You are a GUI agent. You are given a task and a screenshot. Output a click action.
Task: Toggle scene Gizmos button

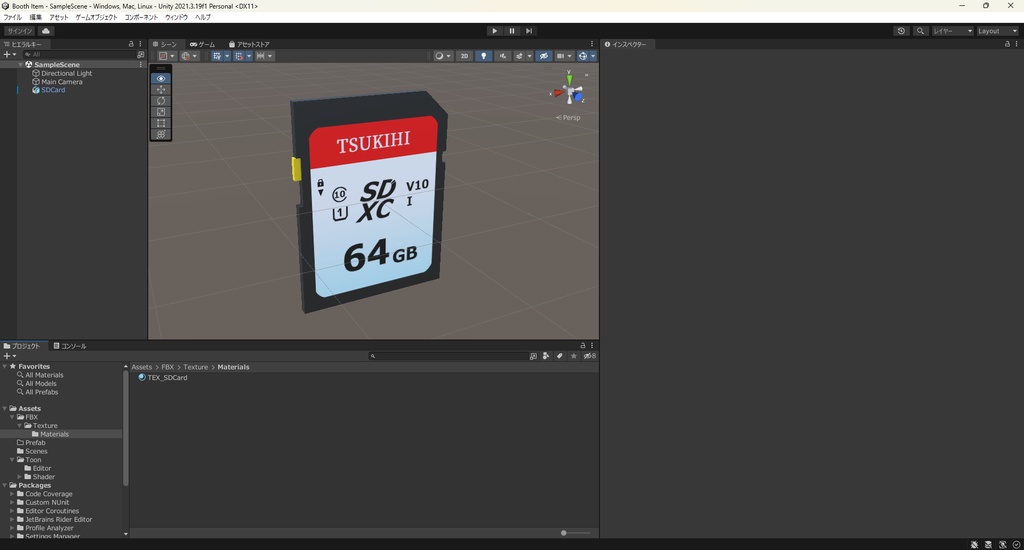point(583,56)
